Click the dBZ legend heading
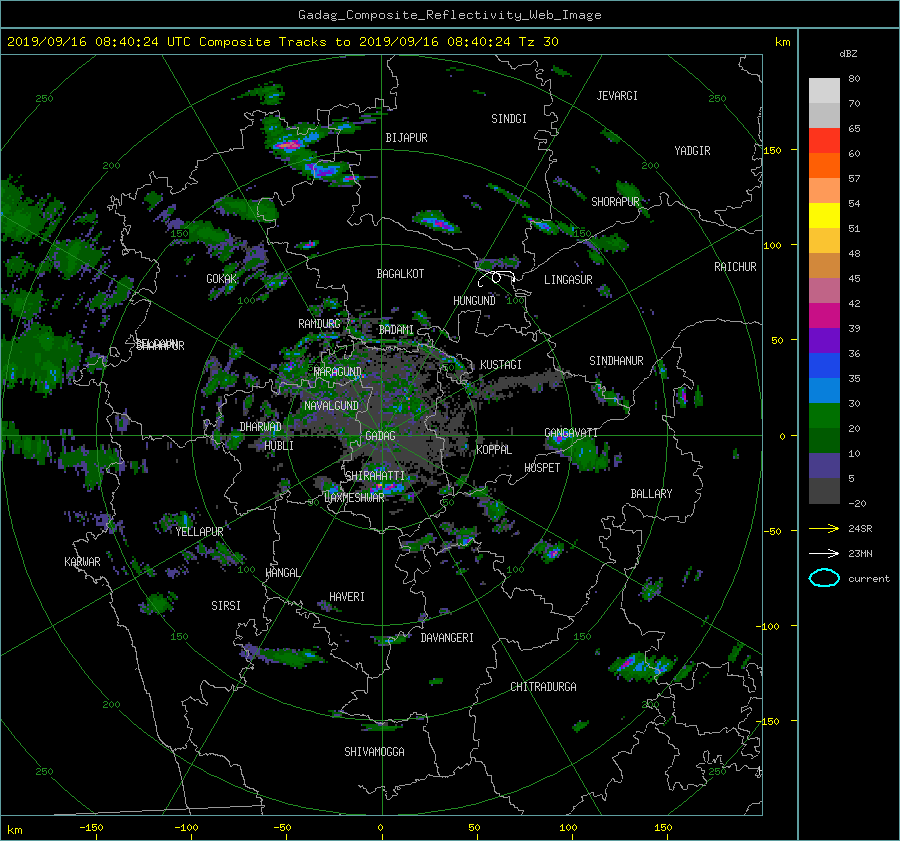 pos(848,54)
